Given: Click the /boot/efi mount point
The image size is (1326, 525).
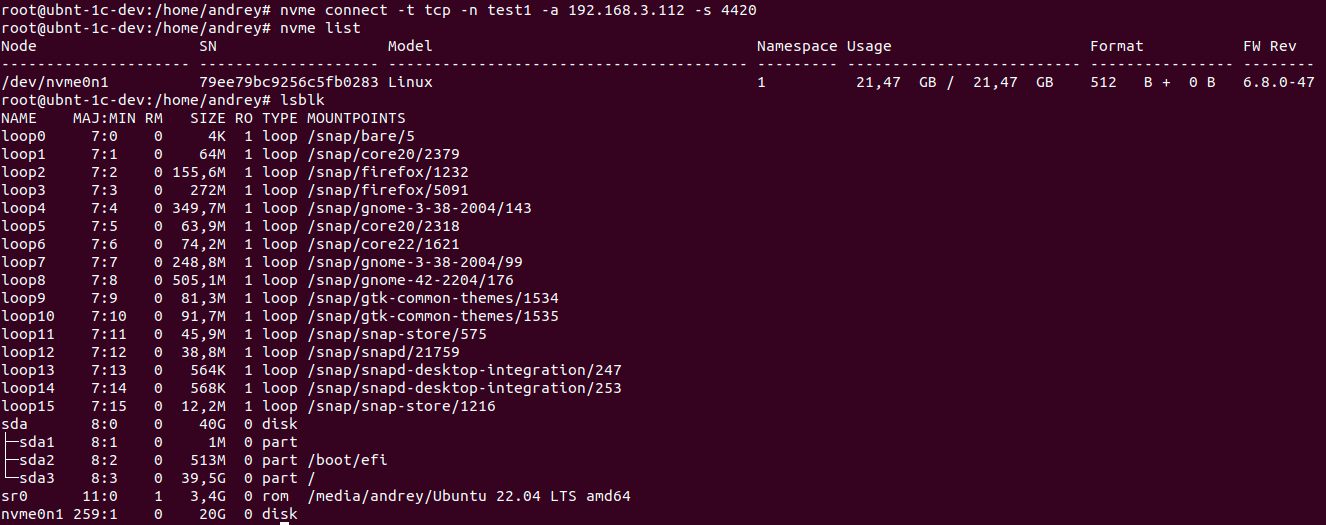Looking at the screenshot, I should [x=347, y=460].
